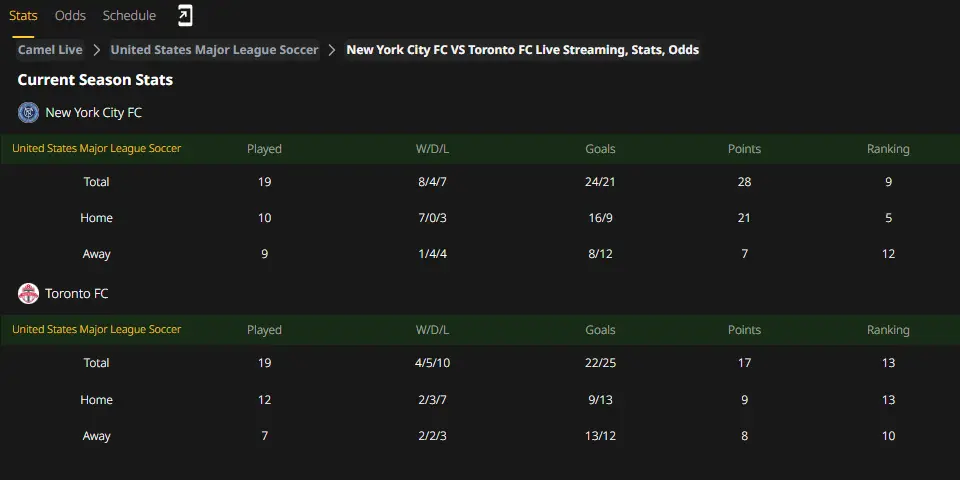The image size is (960, 480).
Task: Click league label in New York City table header
Action: tap(97, 149)
